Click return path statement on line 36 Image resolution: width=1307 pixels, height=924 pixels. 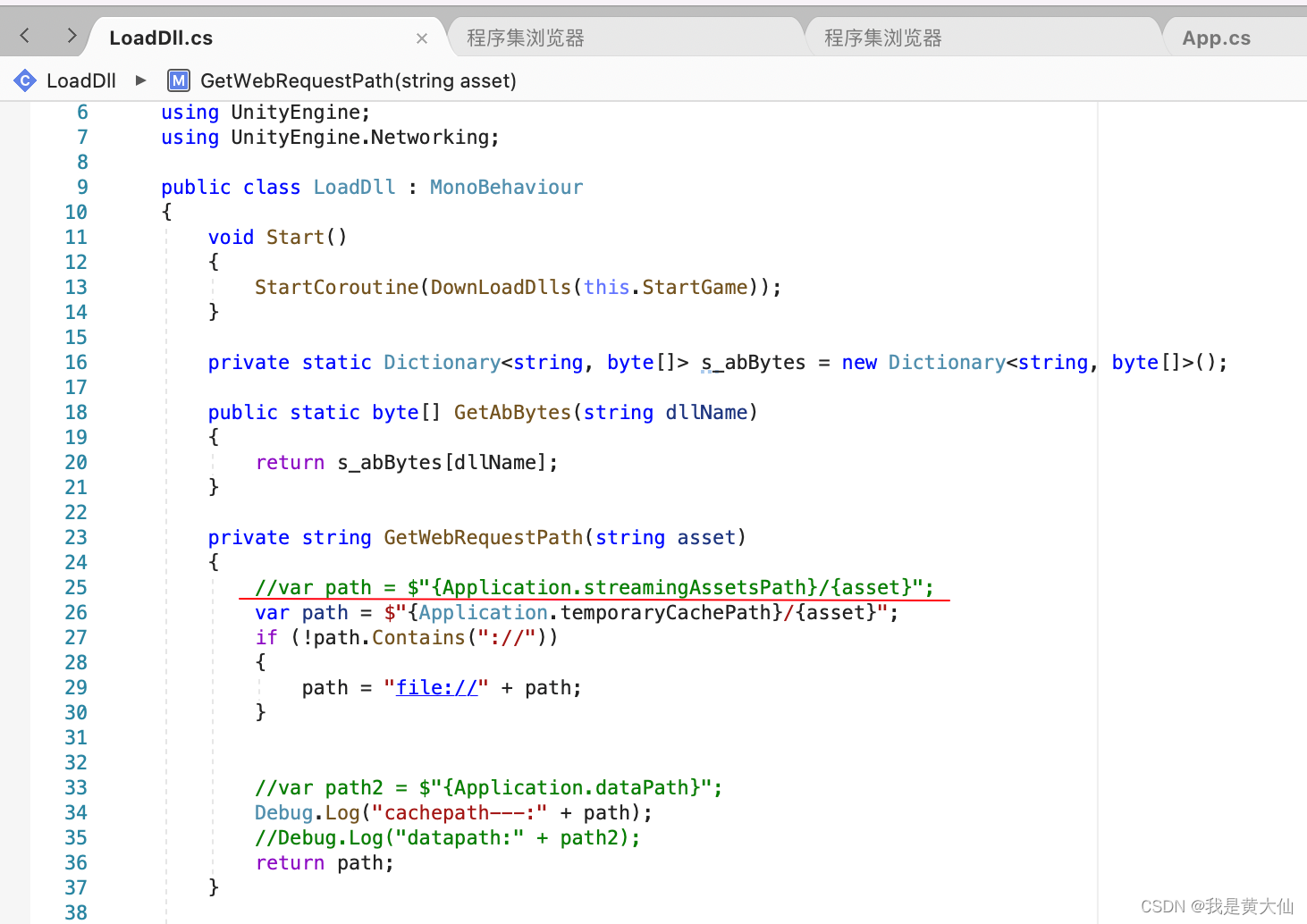(x=325, y=862)
